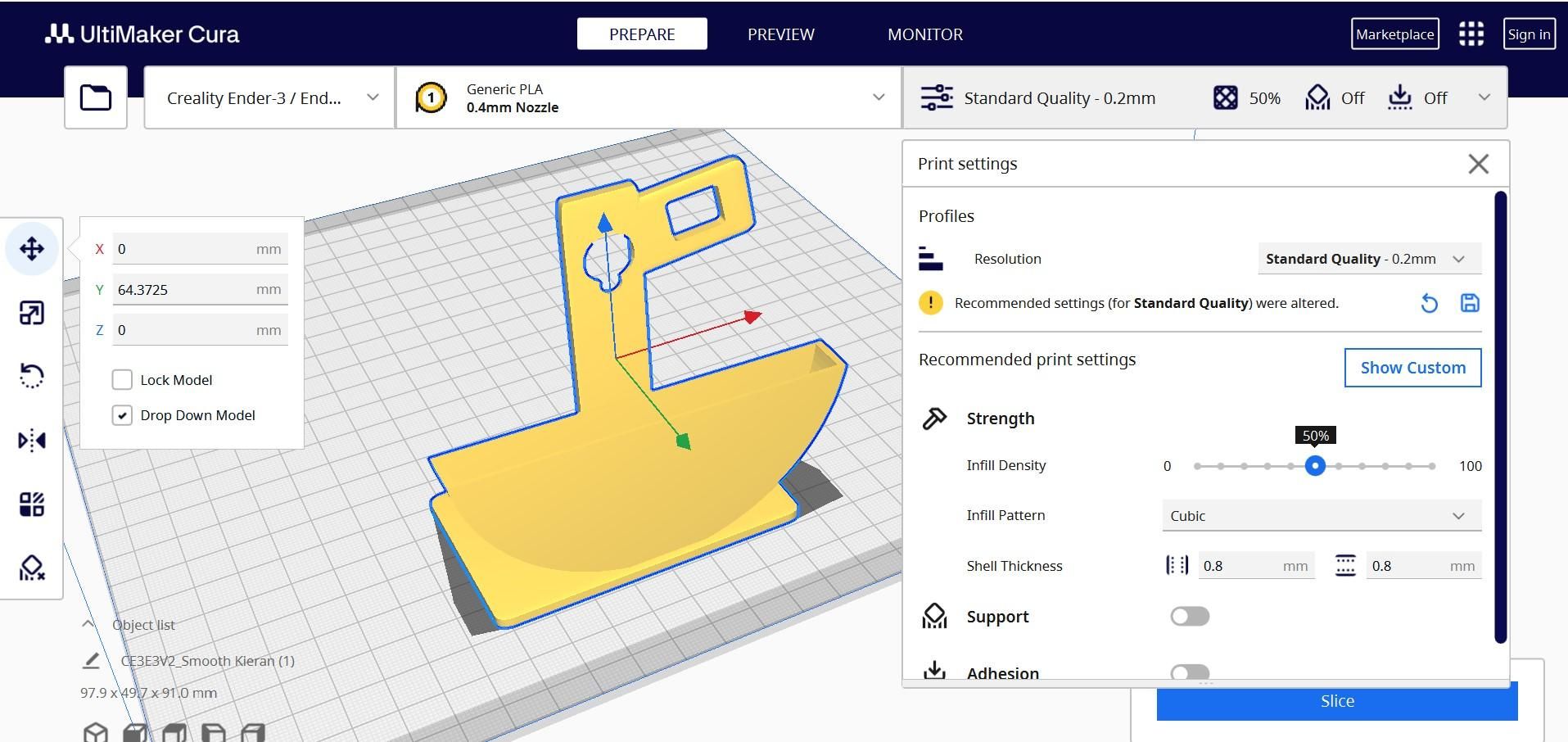Select the Move tool

32,248
